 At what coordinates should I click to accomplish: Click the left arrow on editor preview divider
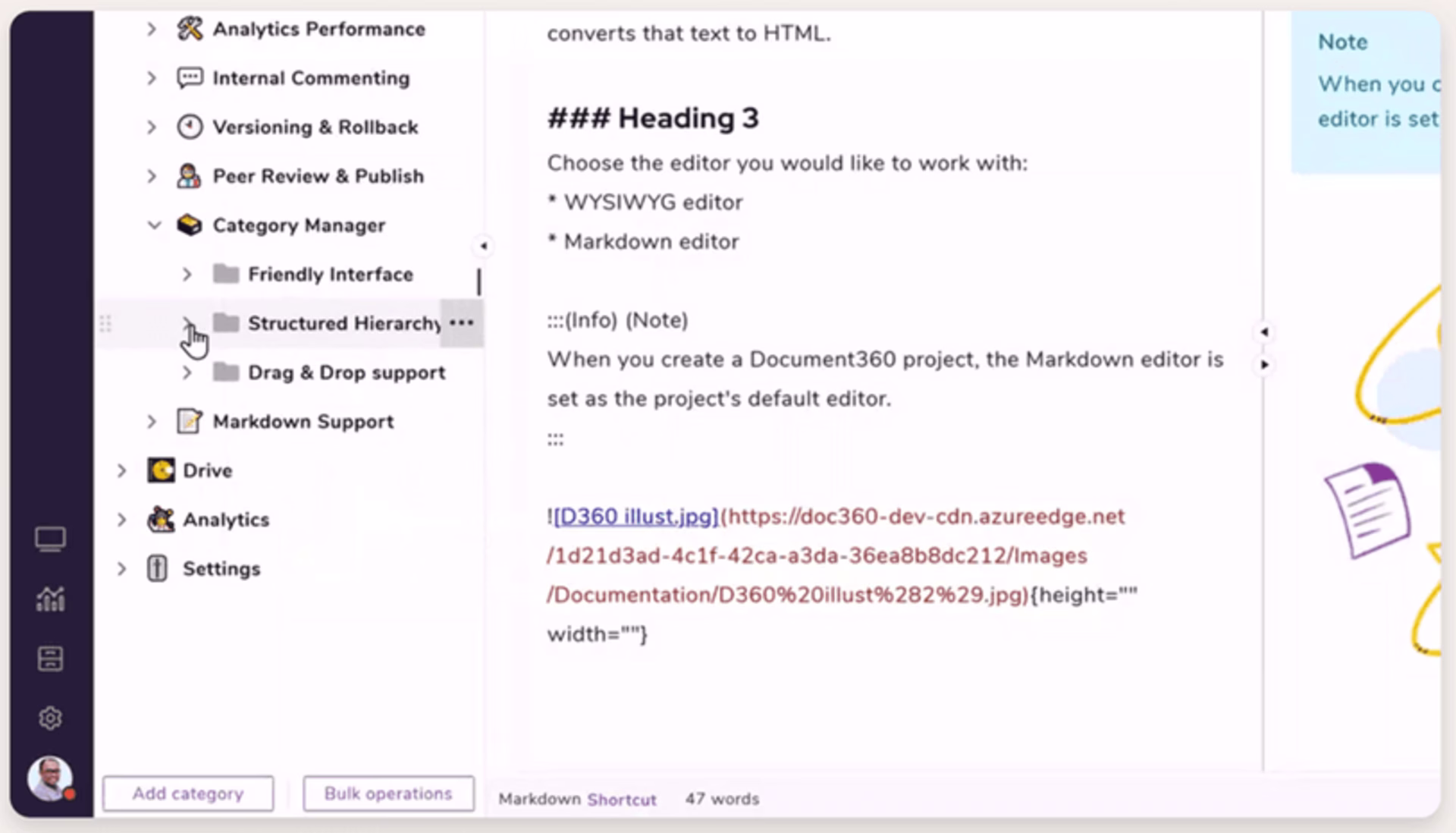(x=1264, y=332)
